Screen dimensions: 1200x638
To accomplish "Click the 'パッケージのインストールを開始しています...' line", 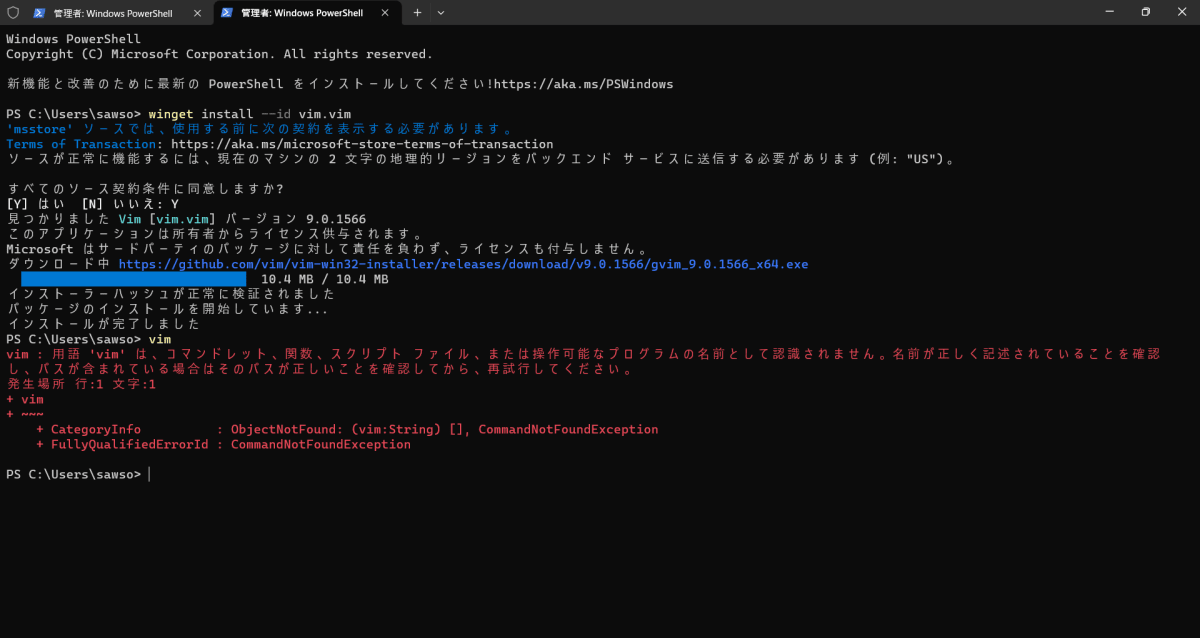I will (167, 309).
